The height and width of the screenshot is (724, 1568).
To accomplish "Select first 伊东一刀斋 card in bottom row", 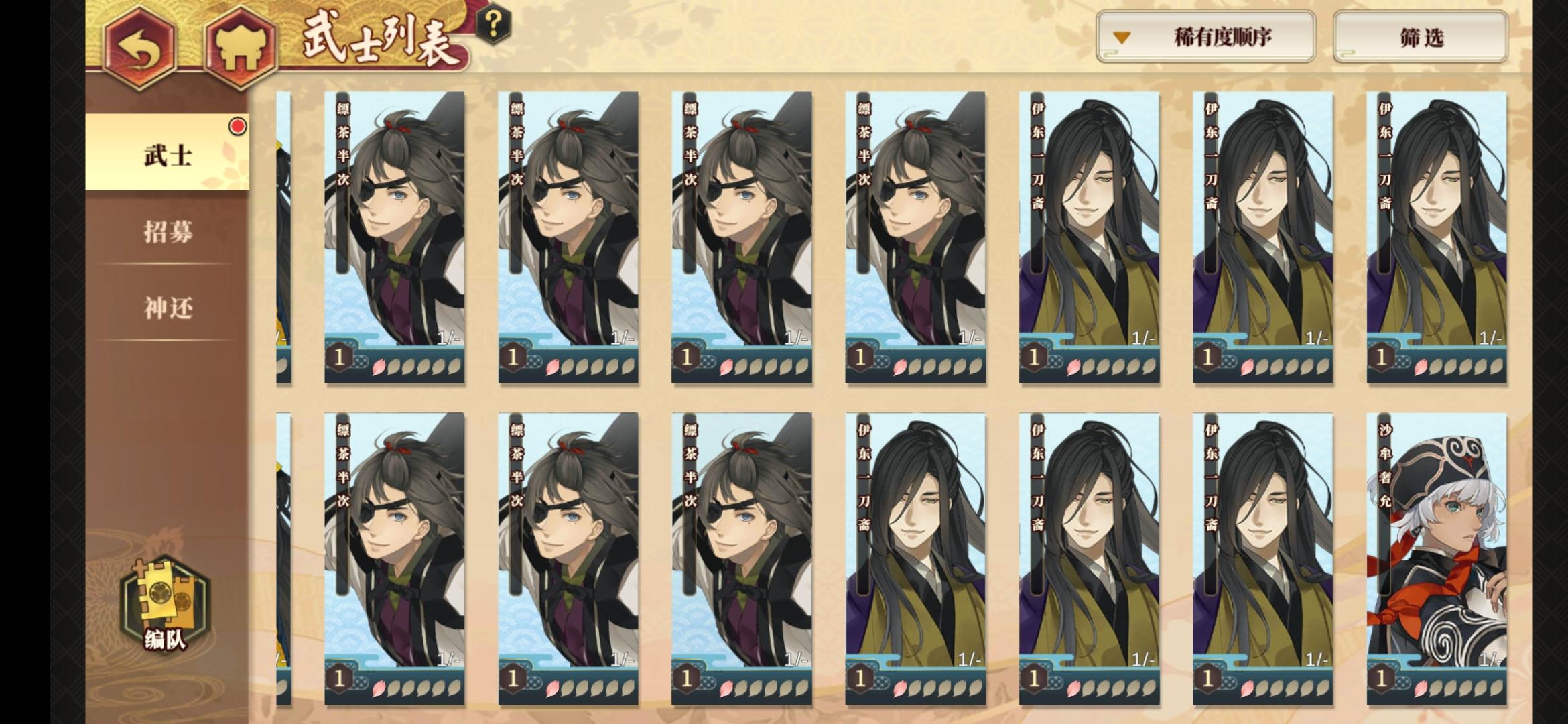I will 915,559.
